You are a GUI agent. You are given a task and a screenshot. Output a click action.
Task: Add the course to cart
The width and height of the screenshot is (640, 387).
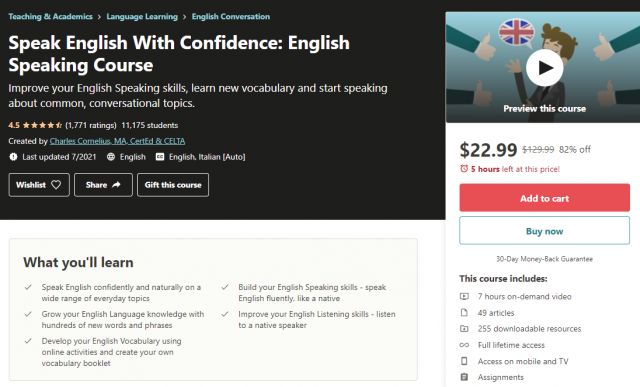click(x=544, y=198)
